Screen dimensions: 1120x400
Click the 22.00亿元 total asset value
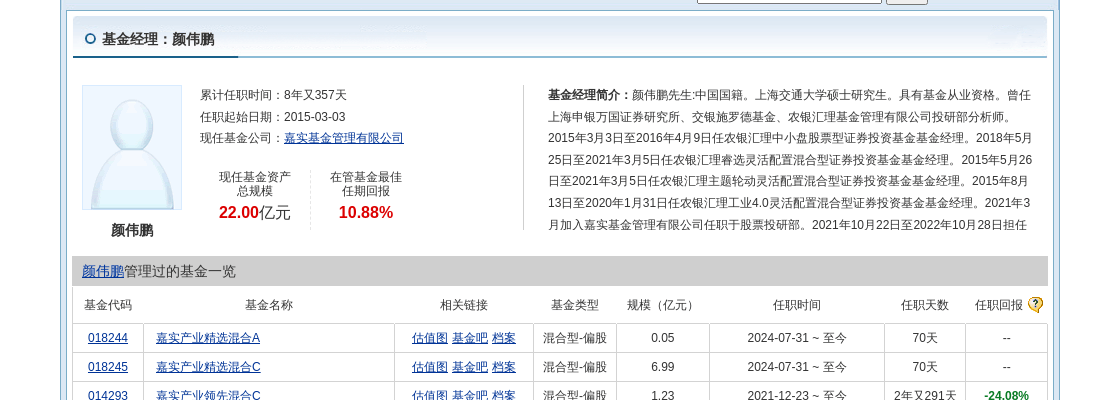coord(255,212)
